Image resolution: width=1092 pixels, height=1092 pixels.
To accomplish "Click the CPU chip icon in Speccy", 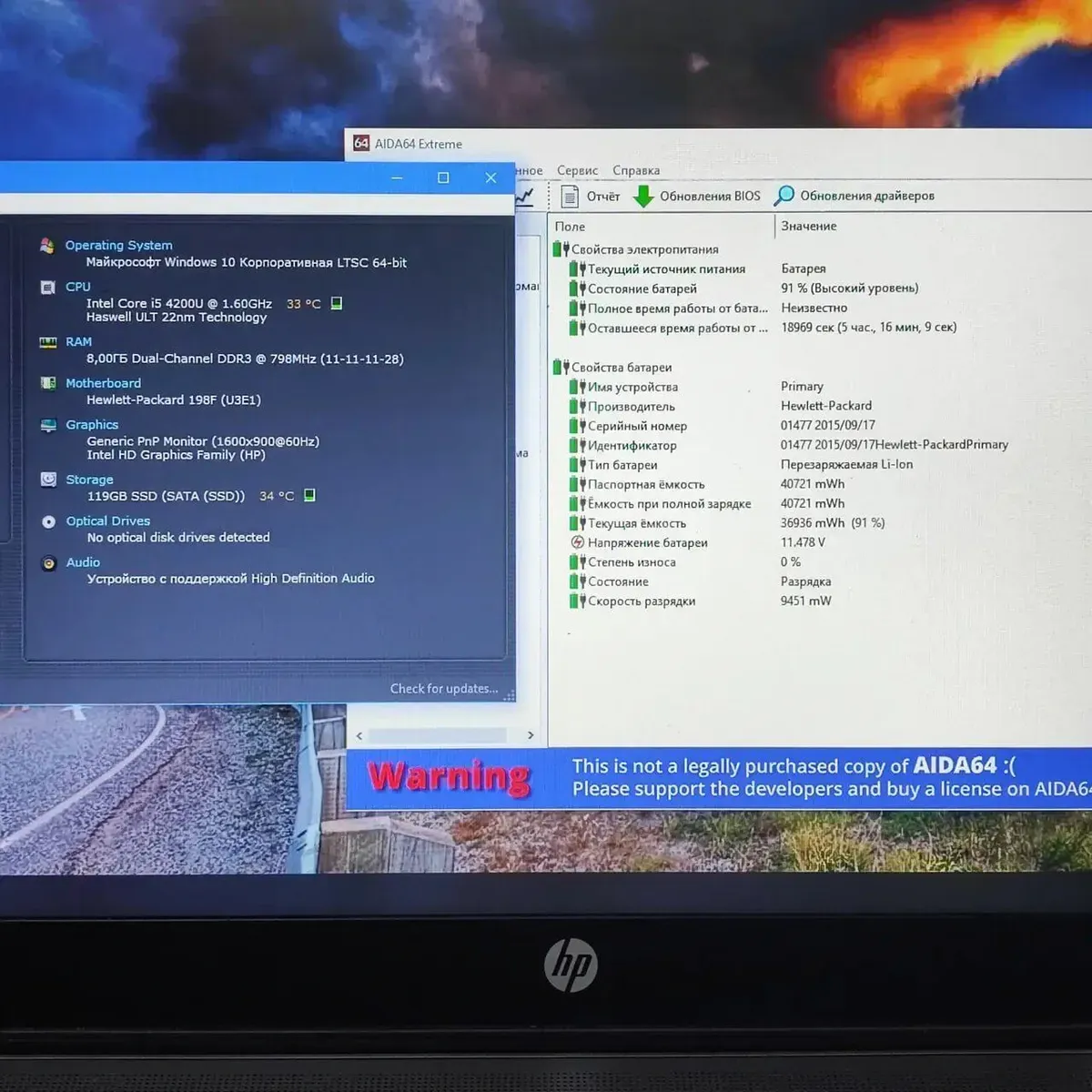I will click(48, 288).
